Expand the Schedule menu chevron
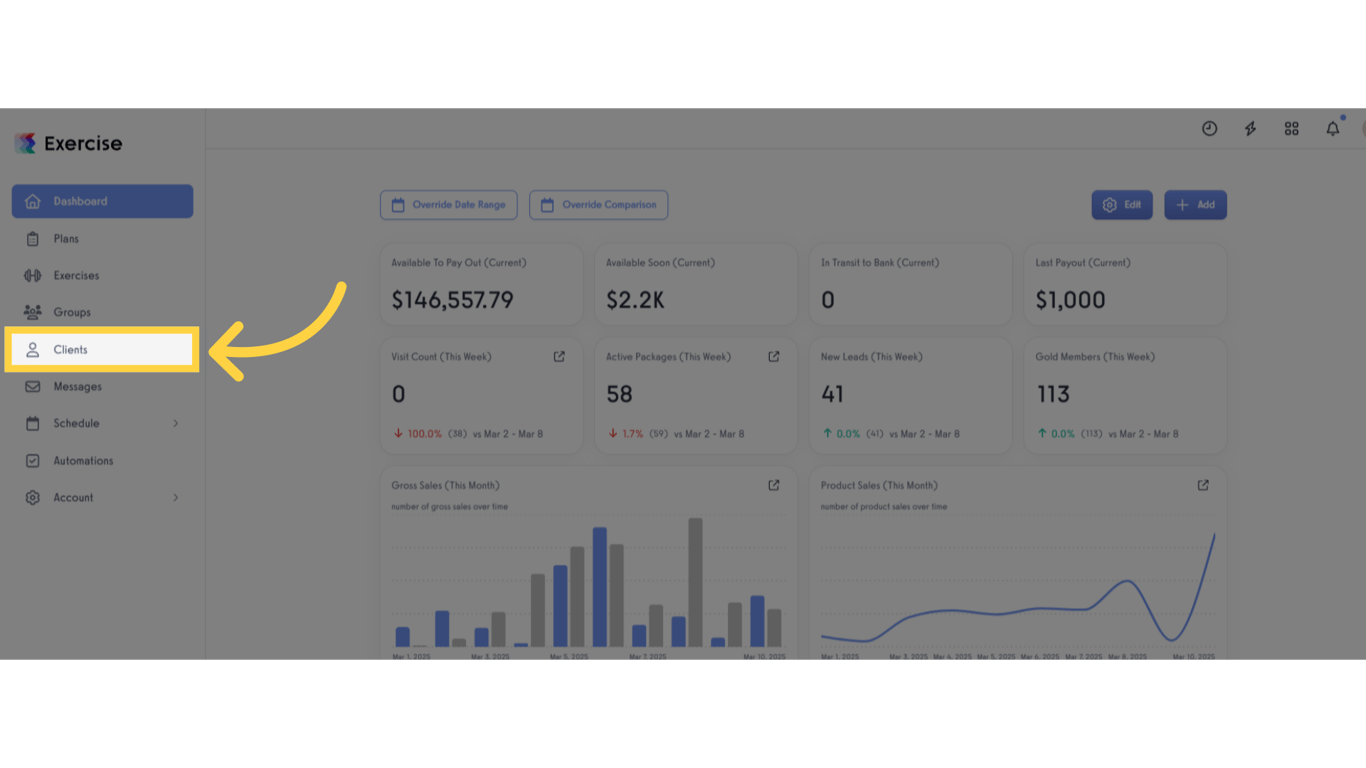This screenshot has width=1366, height=768. tap(175, 424)
